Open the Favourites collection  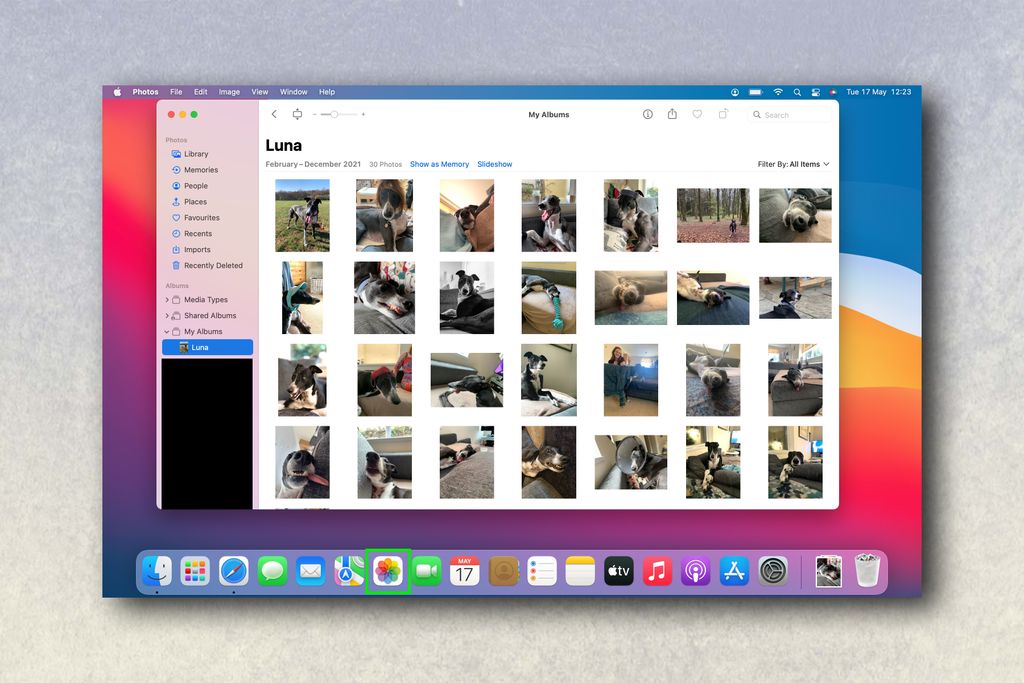tap(200, 217)
